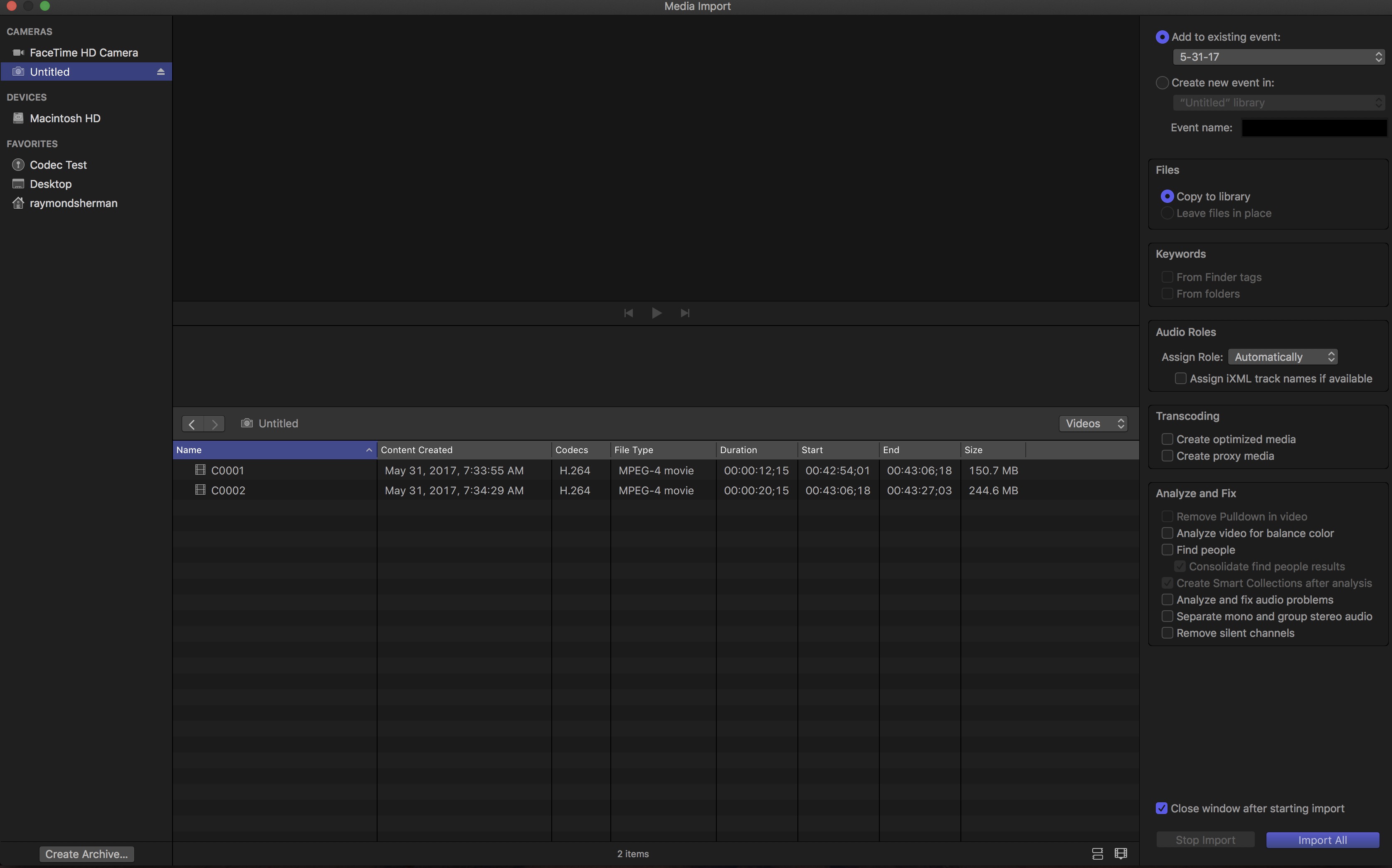Jump to next clip in viewer
This screenshot has width=1392, height=868.
point(685,313)
